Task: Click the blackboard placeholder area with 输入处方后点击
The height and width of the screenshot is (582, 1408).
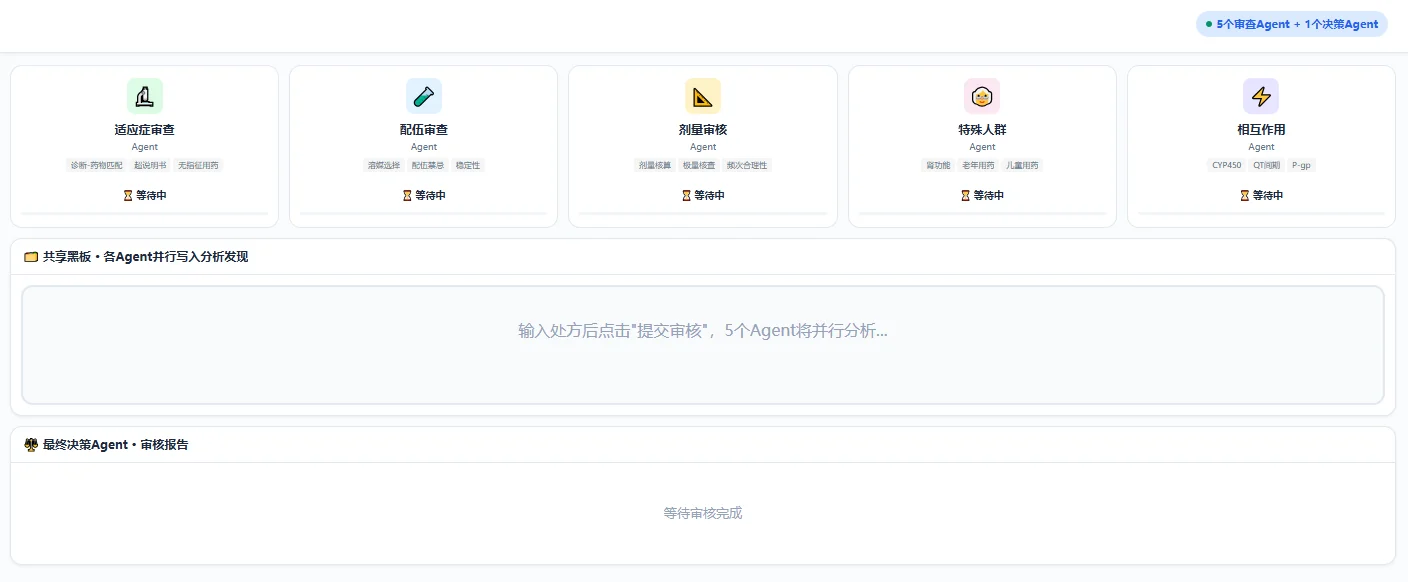Action: click(703, 345)
